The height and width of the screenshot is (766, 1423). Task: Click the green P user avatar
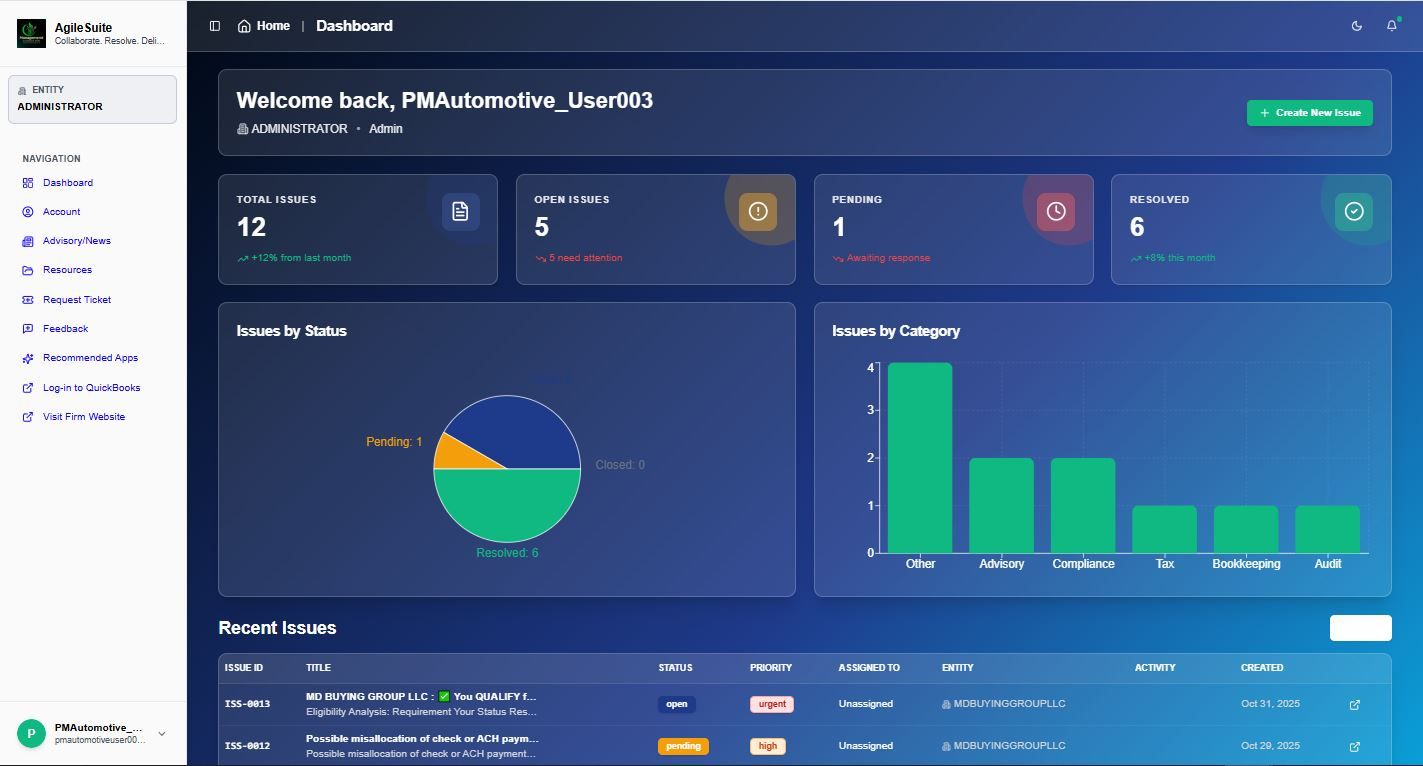coord(31,733)
